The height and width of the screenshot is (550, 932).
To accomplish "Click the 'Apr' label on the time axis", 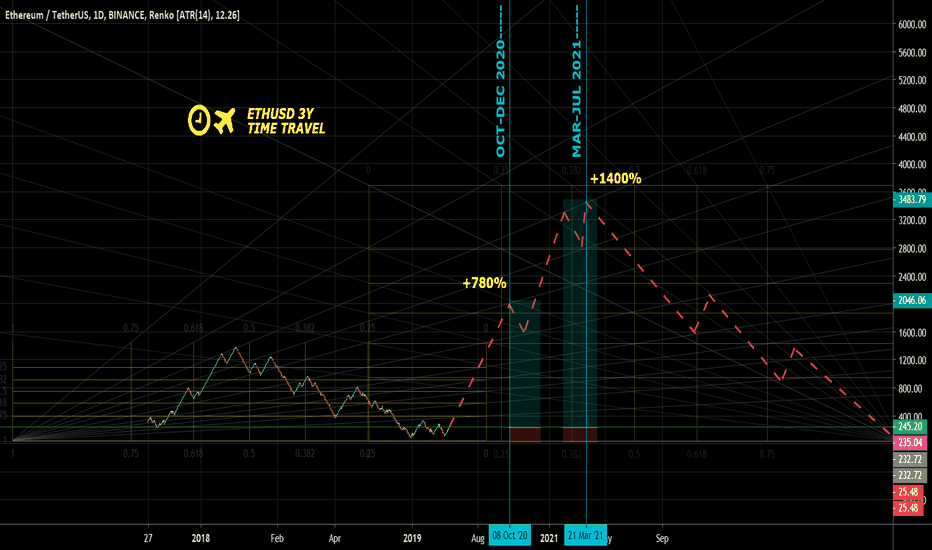I will [335, 539].
